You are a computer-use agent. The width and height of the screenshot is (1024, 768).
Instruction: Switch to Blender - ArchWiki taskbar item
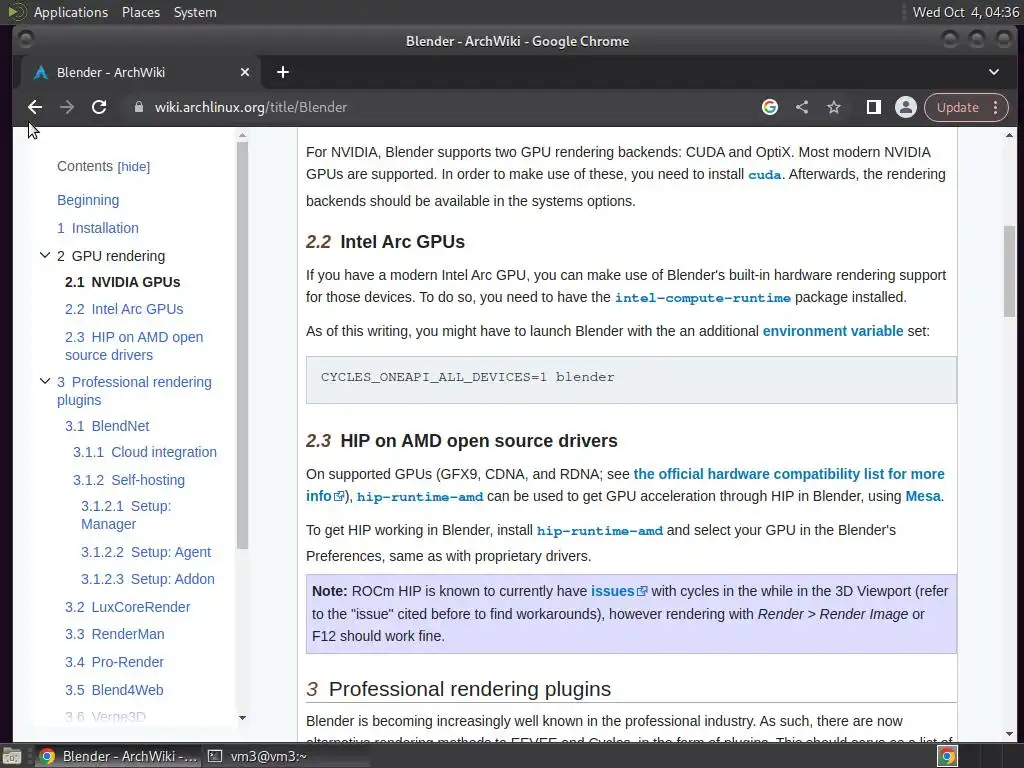point(118,756)
